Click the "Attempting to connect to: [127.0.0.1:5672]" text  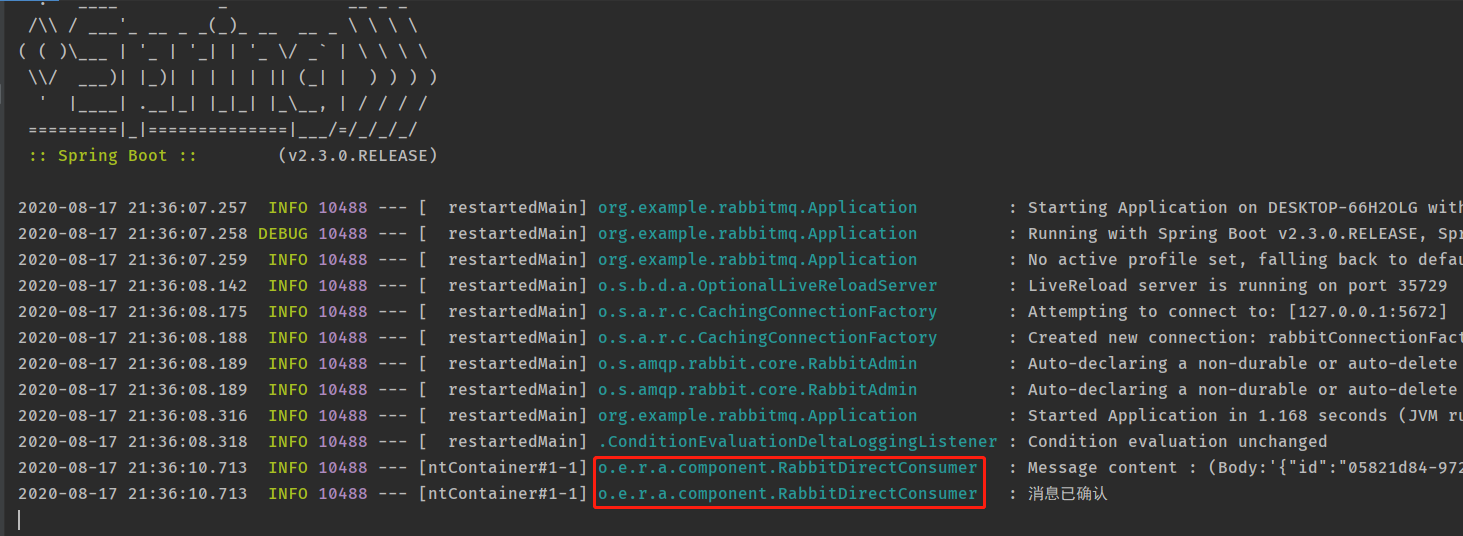(x=1238, y=312)
